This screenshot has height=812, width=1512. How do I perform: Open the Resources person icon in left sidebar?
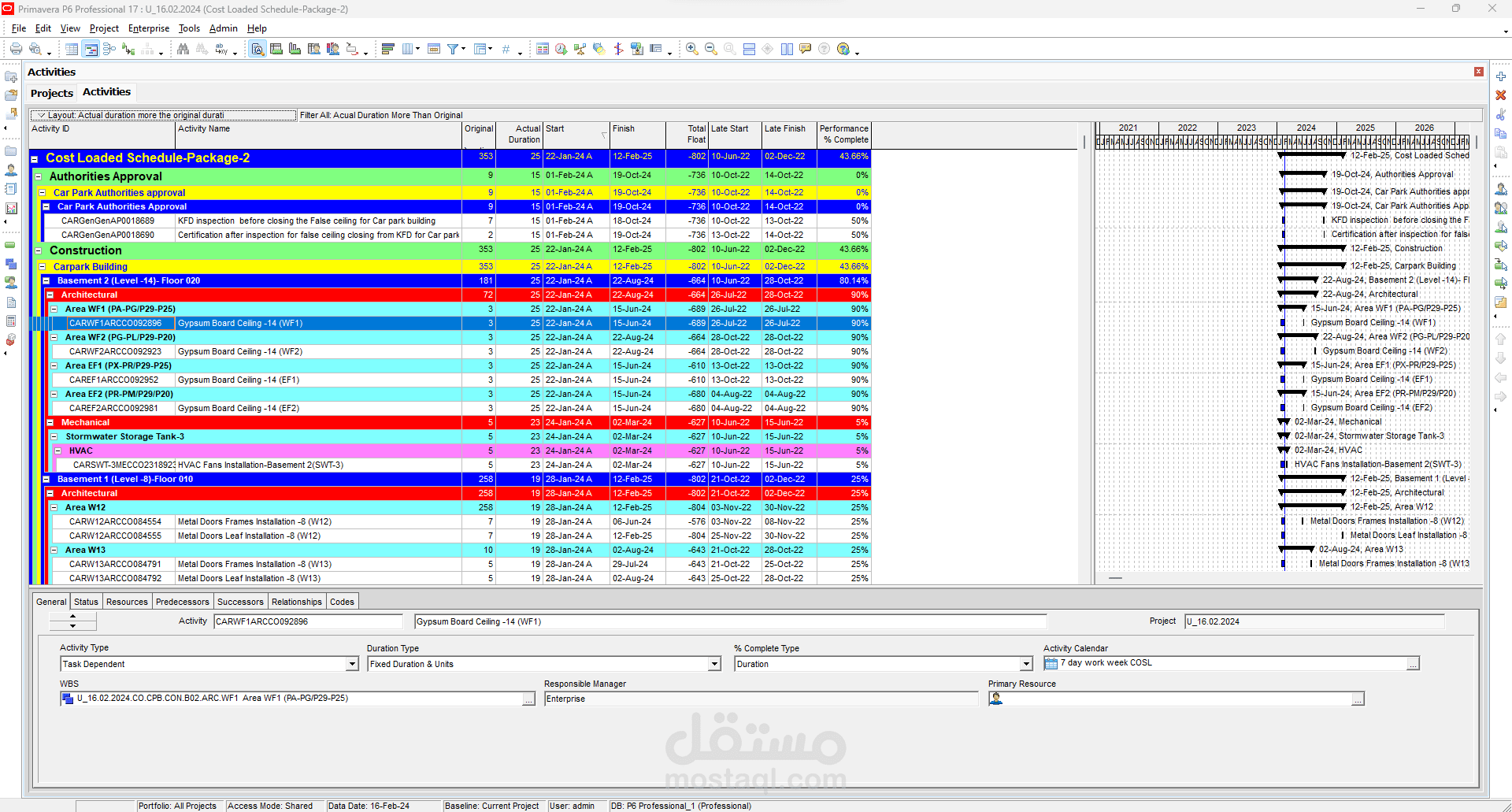click(x=11, y=169)
